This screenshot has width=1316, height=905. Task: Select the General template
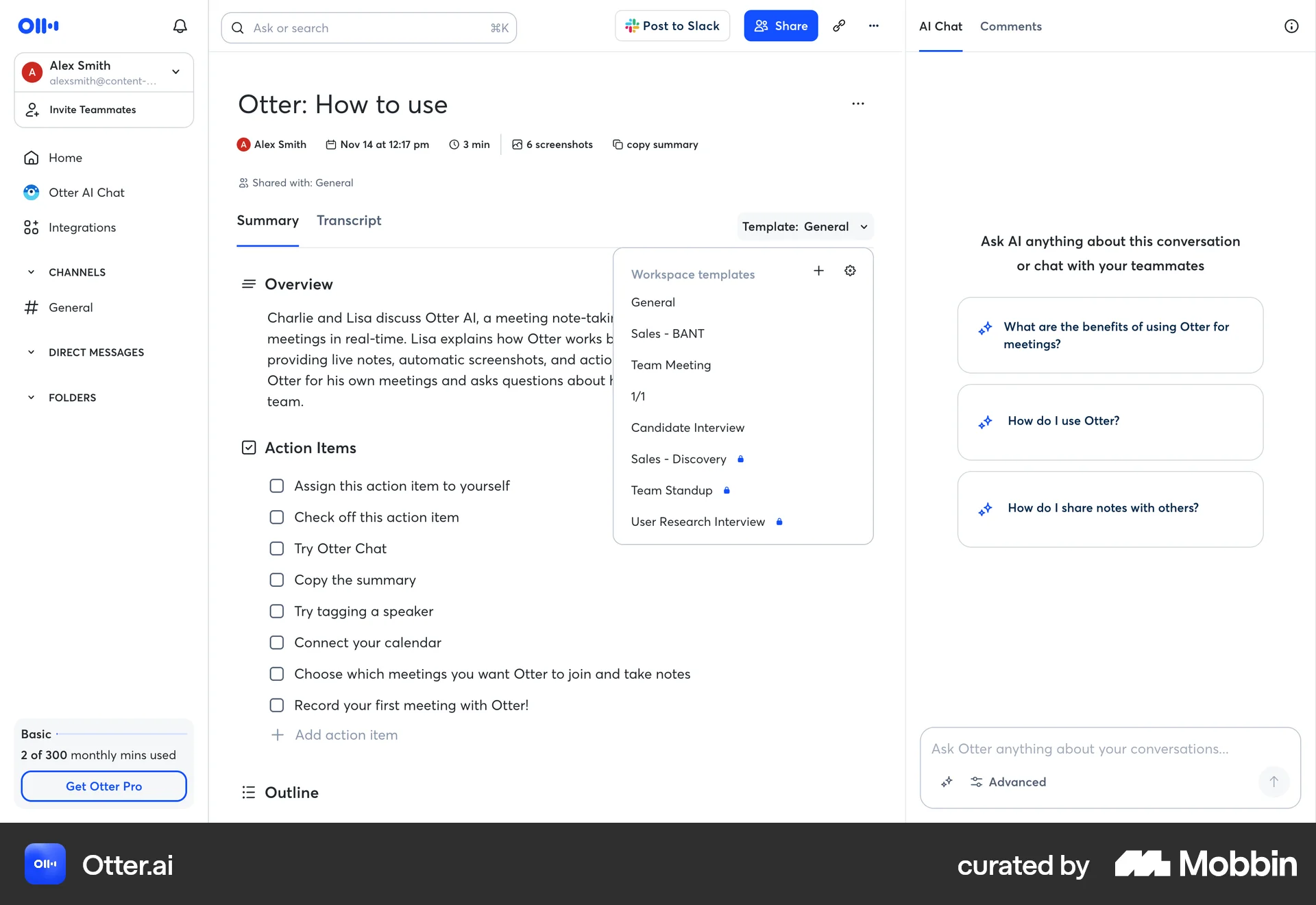[653, 302]
